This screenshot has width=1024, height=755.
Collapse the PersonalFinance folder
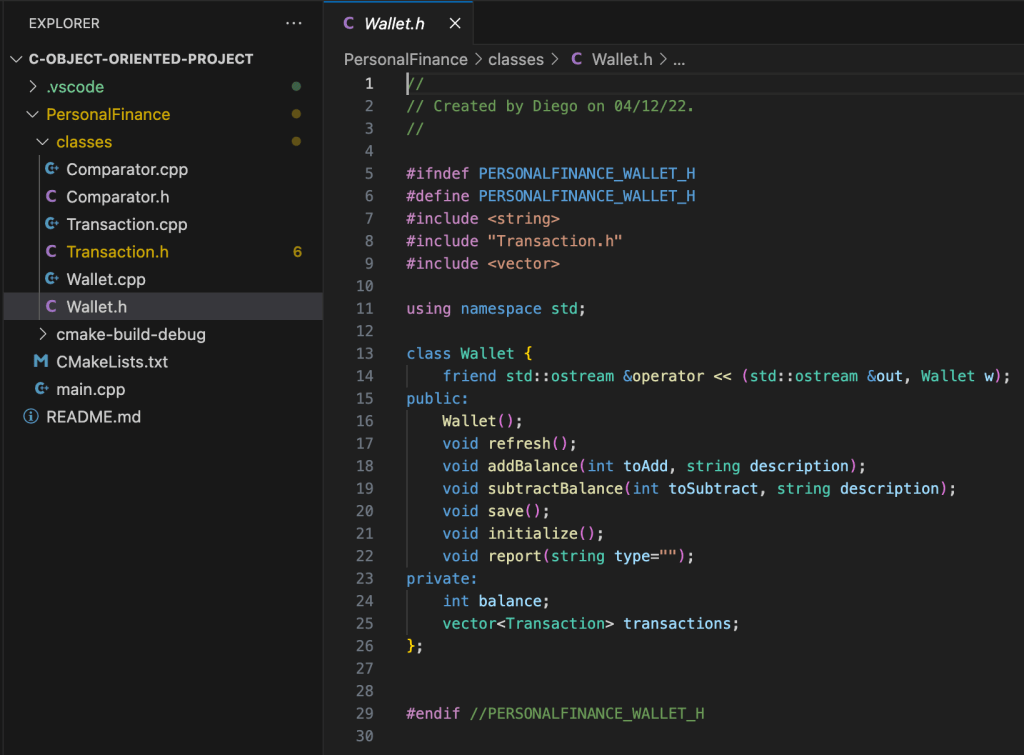(x=32, y=115)
